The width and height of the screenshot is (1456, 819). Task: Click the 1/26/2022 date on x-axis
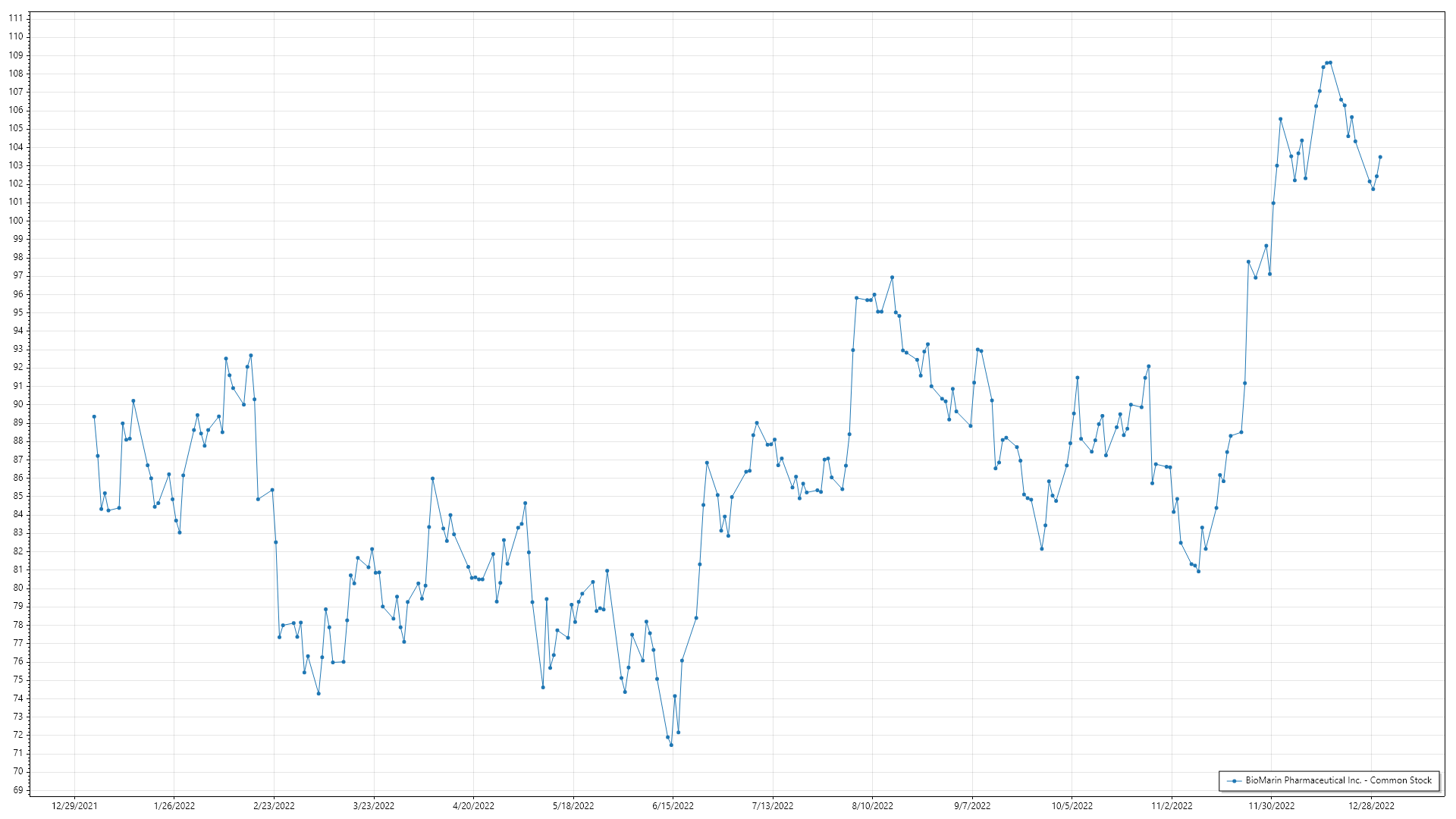[x=174, y=805]
